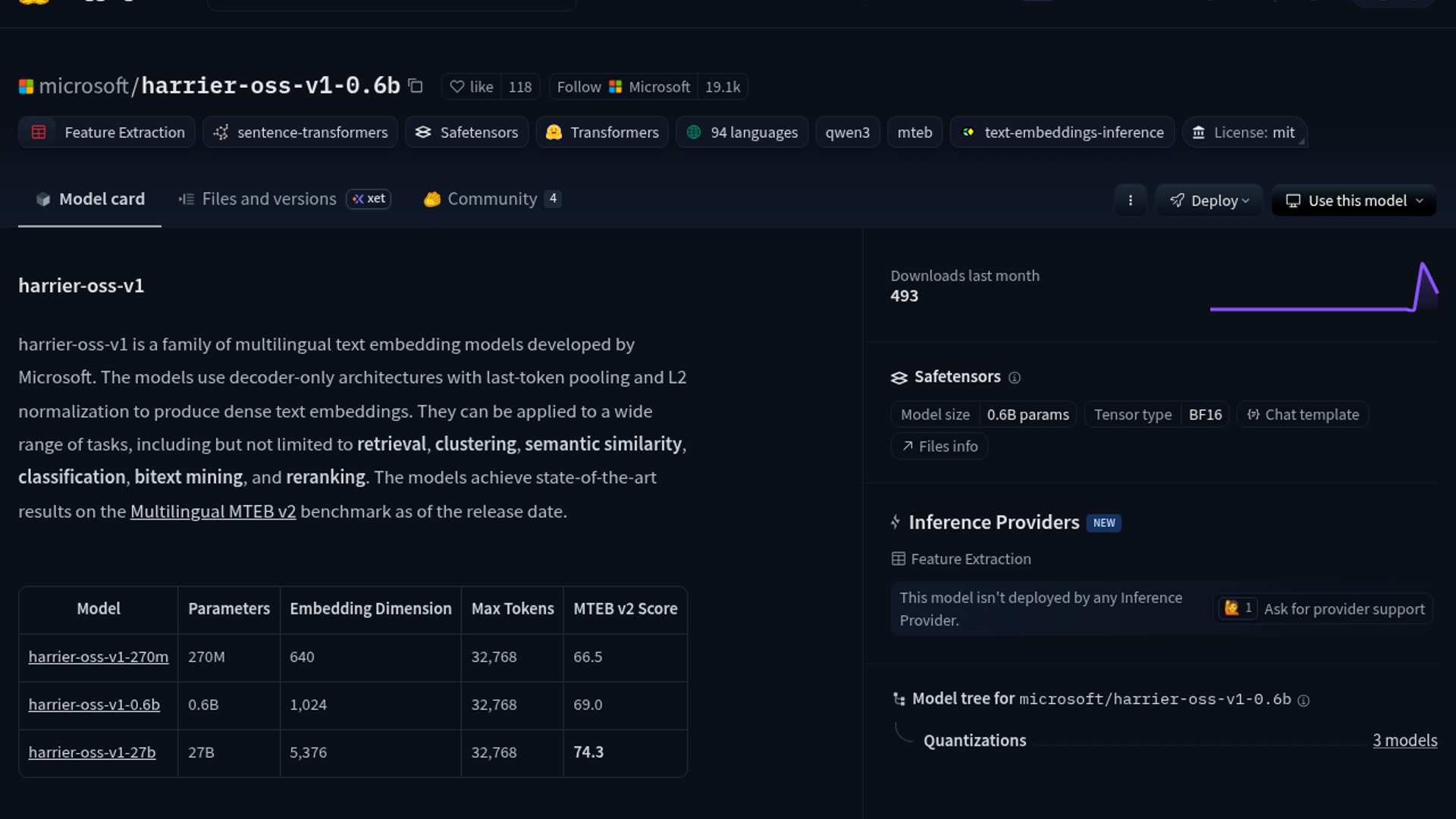1456x819 pixels.
Task: Click the downloads trend chart
Action: coord(1323,288)
